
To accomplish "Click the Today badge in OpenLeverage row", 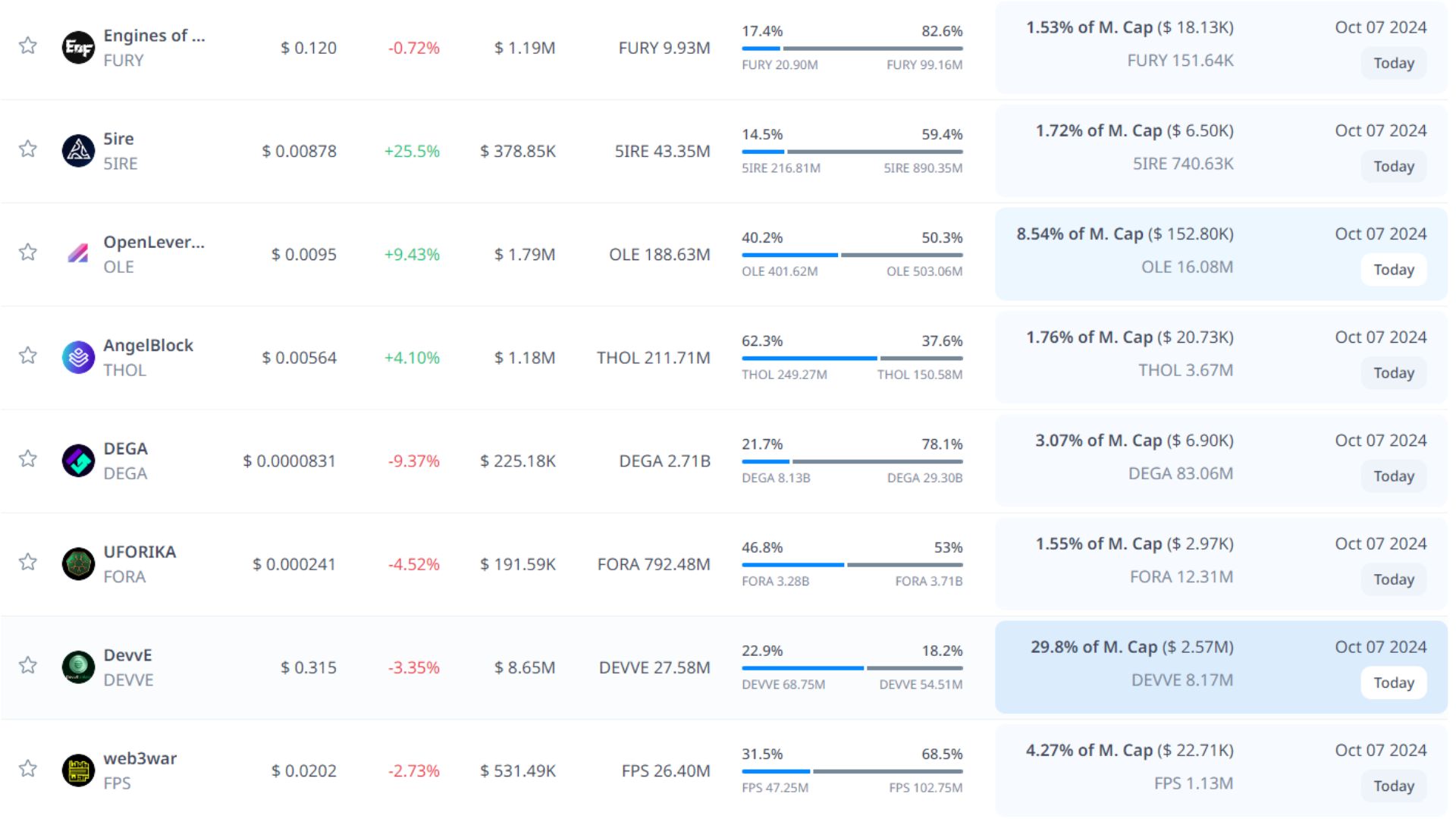I will coord(1393,270).
